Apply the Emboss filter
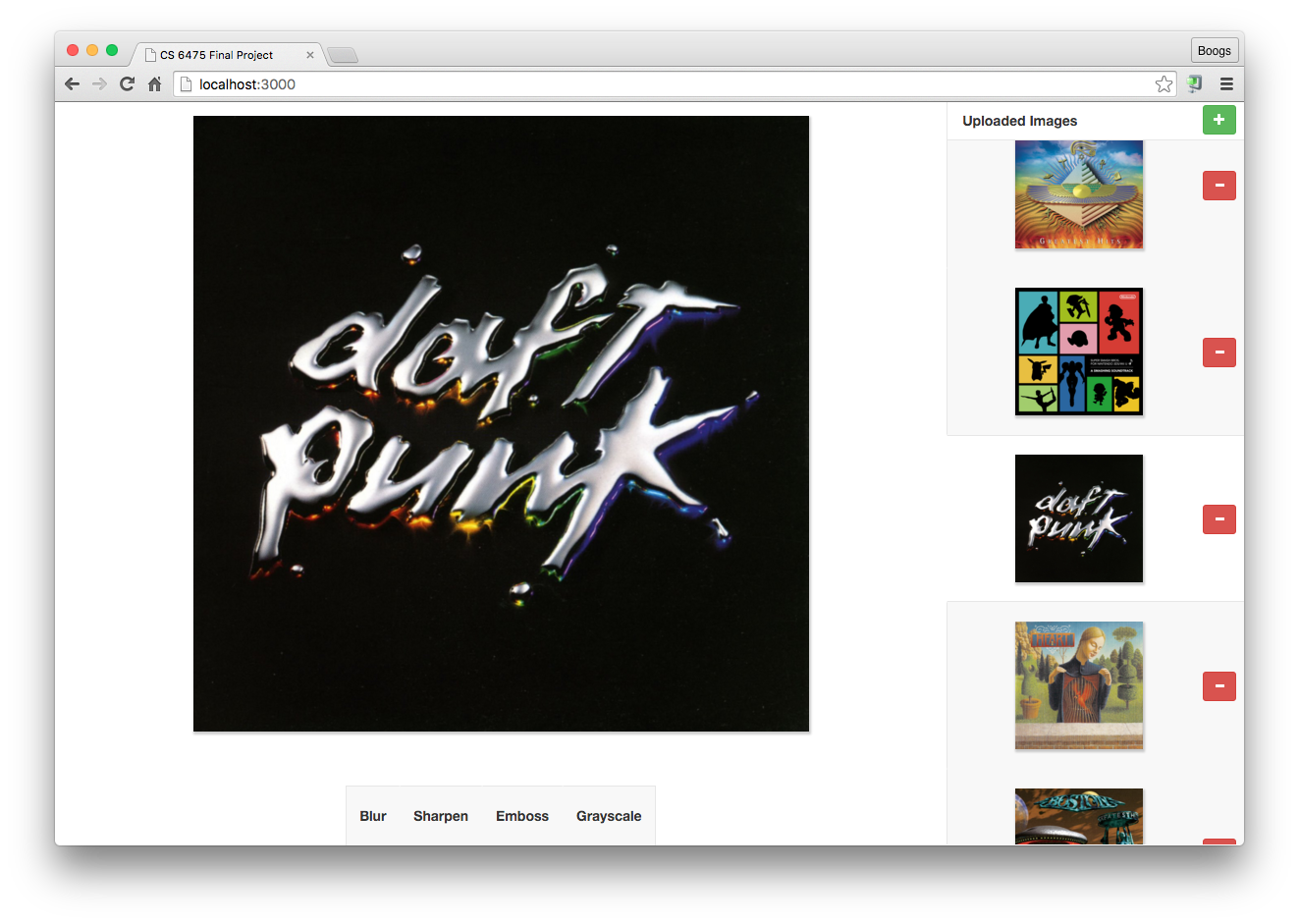1299x924 pixels. click(522, 816)
